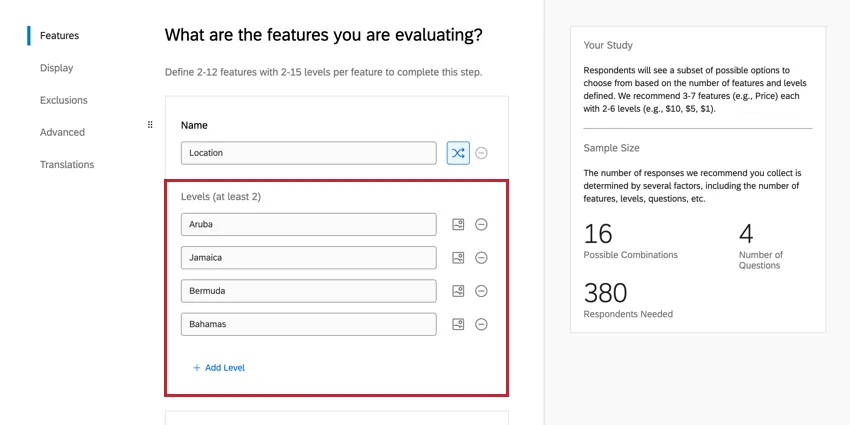Remove the Jamaica level
Viewport: 850px width, 425px height.
tap(481, 258)
